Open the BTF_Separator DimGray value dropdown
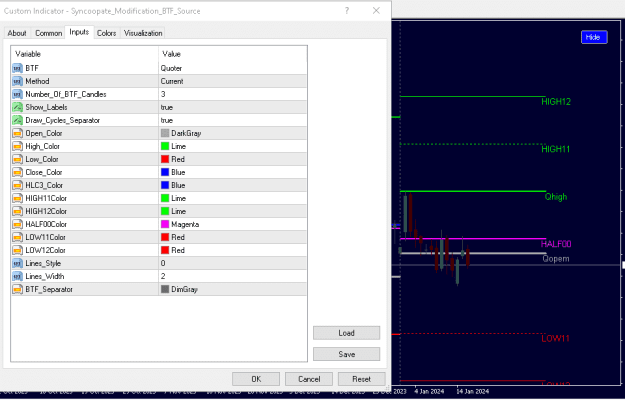The image size is (625, 400). (x=232, y=290)
